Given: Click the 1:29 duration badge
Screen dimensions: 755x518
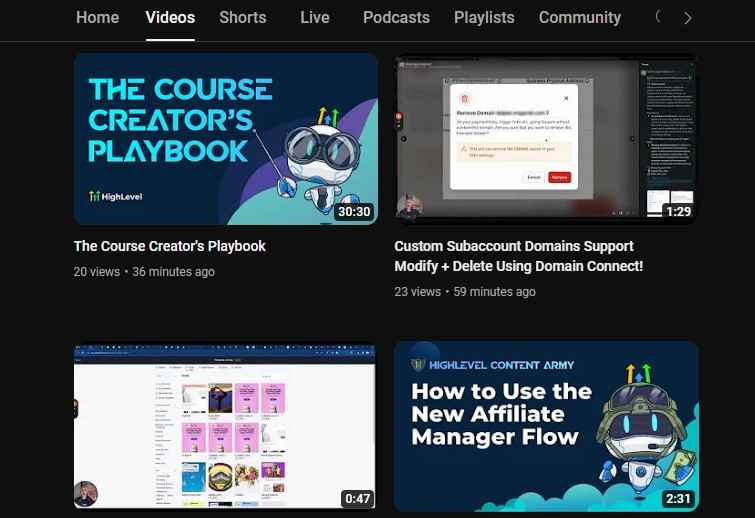Looking at the screenshot, I should point(678,211).
